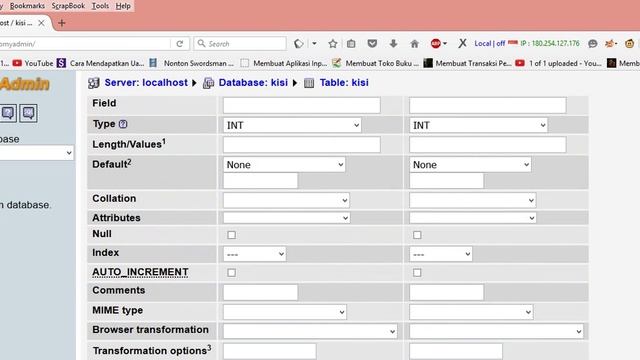Open the Type help question-mark icon
640x360 pixels.
click(x=123, y=124)
